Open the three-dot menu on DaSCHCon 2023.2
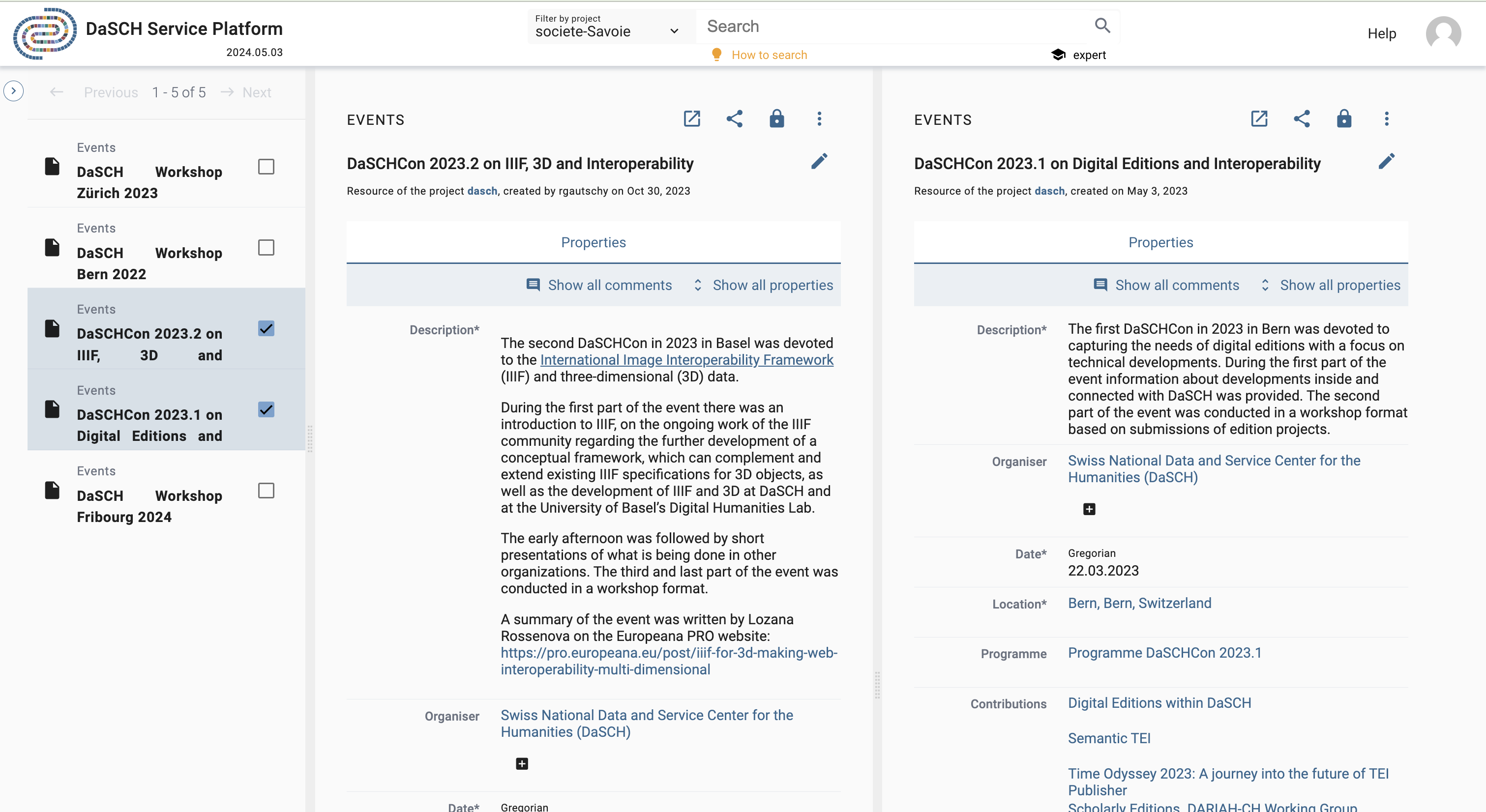 click(x=819, y=119)
